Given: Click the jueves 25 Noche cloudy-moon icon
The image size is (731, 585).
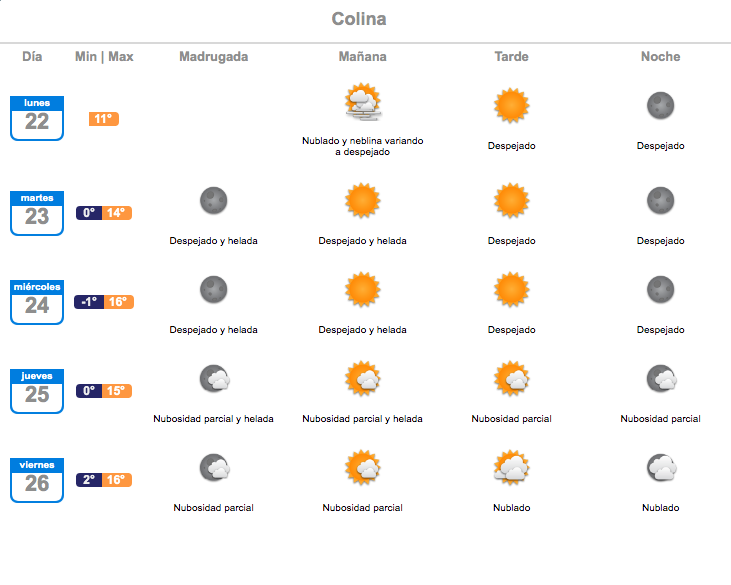Looking at the screenshot, I should tap(662, 379).
